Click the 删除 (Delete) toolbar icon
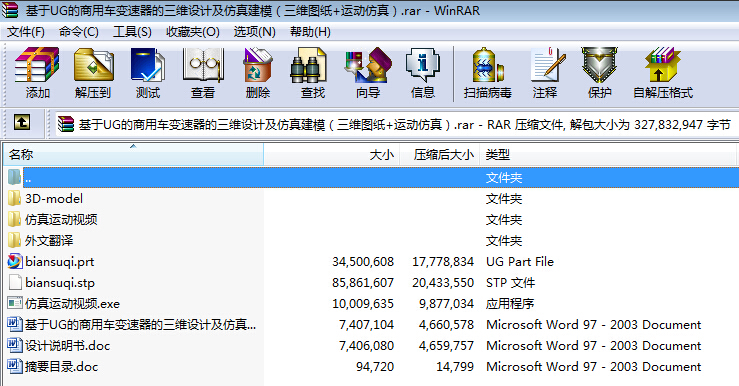 [257, 66]
